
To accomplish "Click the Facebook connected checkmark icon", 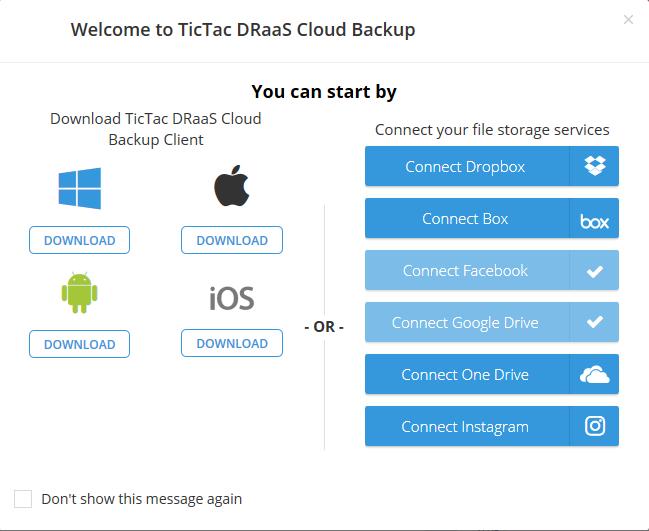I will (x=595, y=271).
